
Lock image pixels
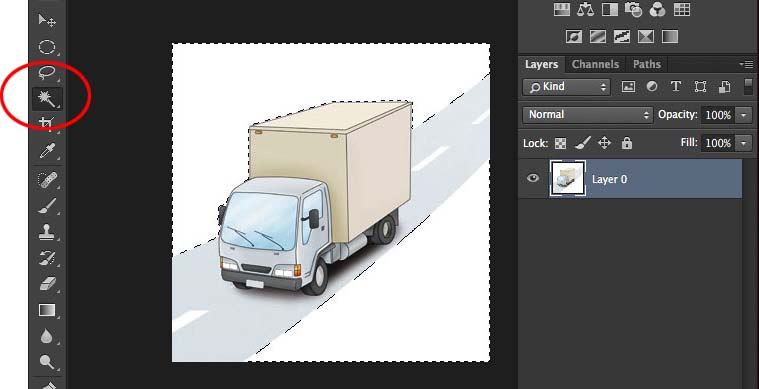coord(583,143)
